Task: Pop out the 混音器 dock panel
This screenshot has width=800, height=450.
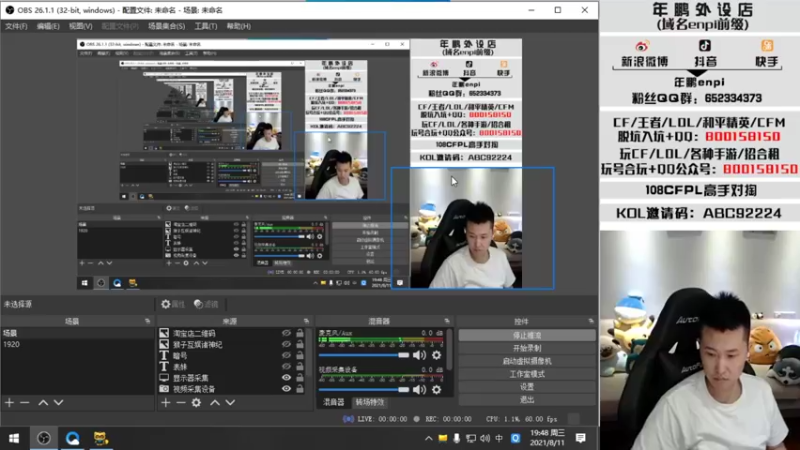Action: tap(447, 321)
